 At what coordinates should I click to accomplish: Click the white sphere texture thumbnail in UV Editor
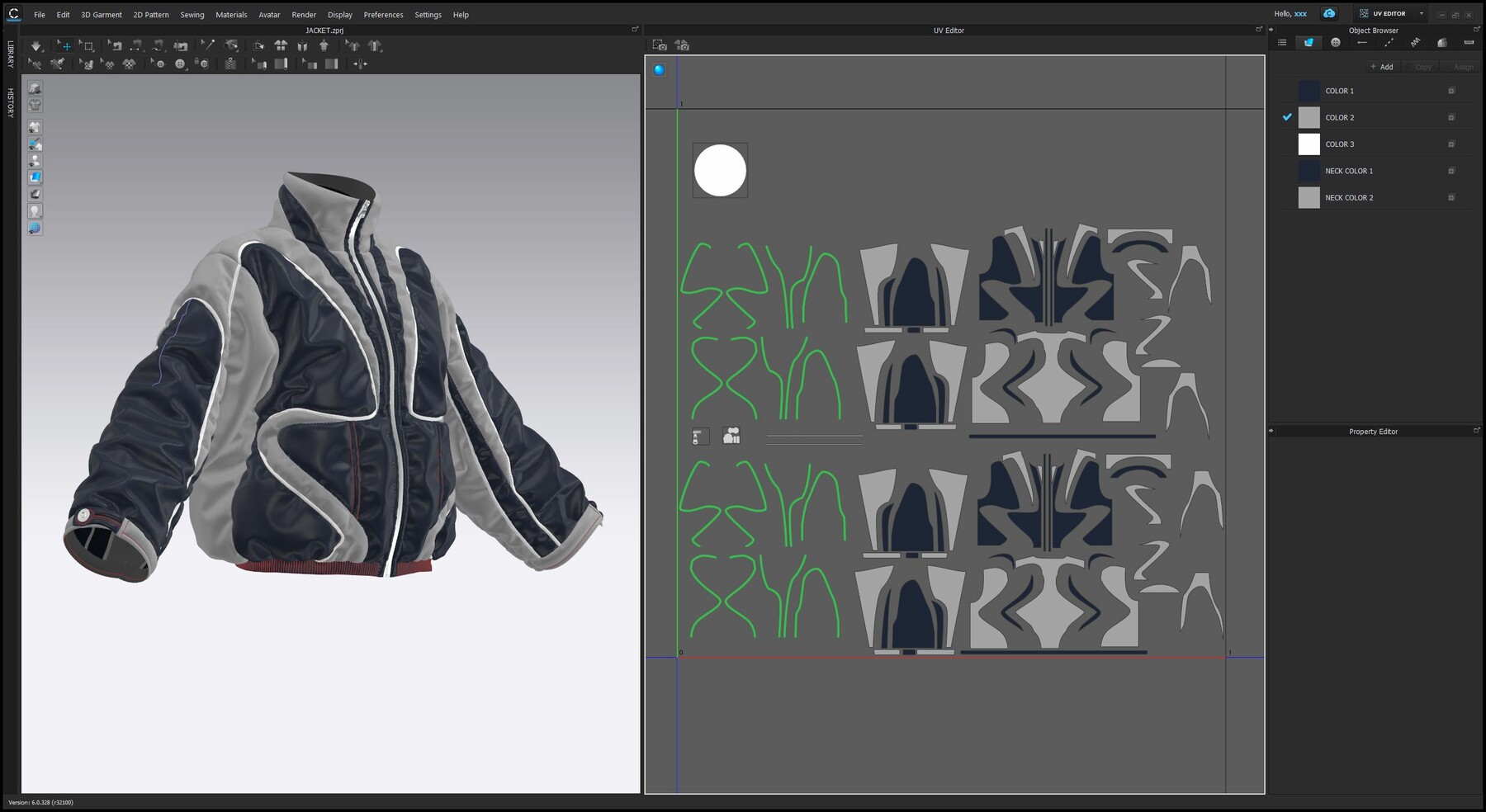721,170
